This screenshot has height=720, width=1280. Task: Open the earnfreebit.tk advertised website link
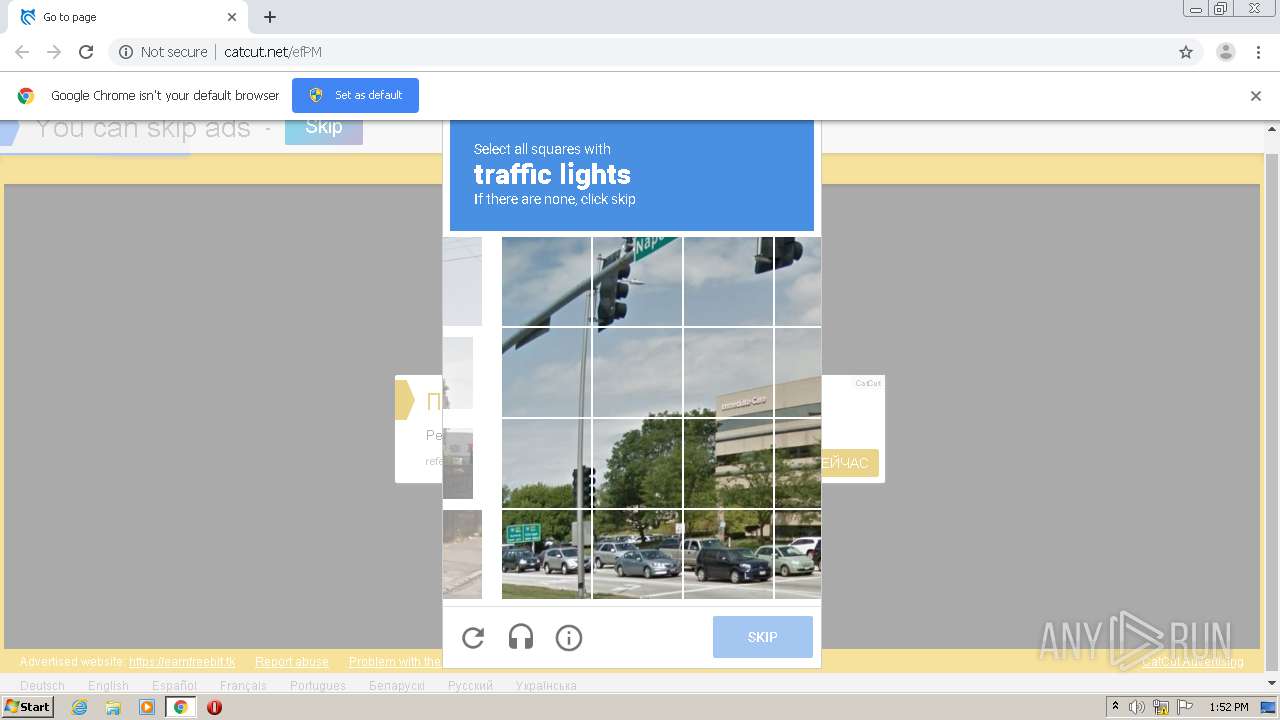[182, 662]
